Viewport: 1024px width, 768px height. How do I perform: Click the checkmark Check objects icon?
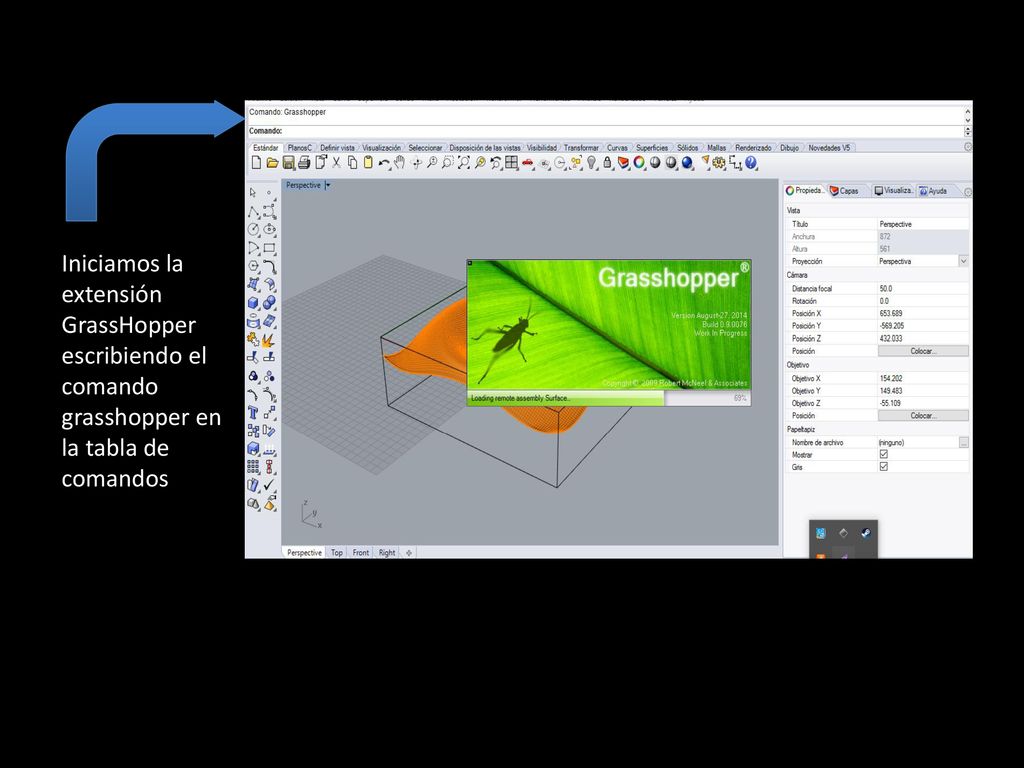269,485
